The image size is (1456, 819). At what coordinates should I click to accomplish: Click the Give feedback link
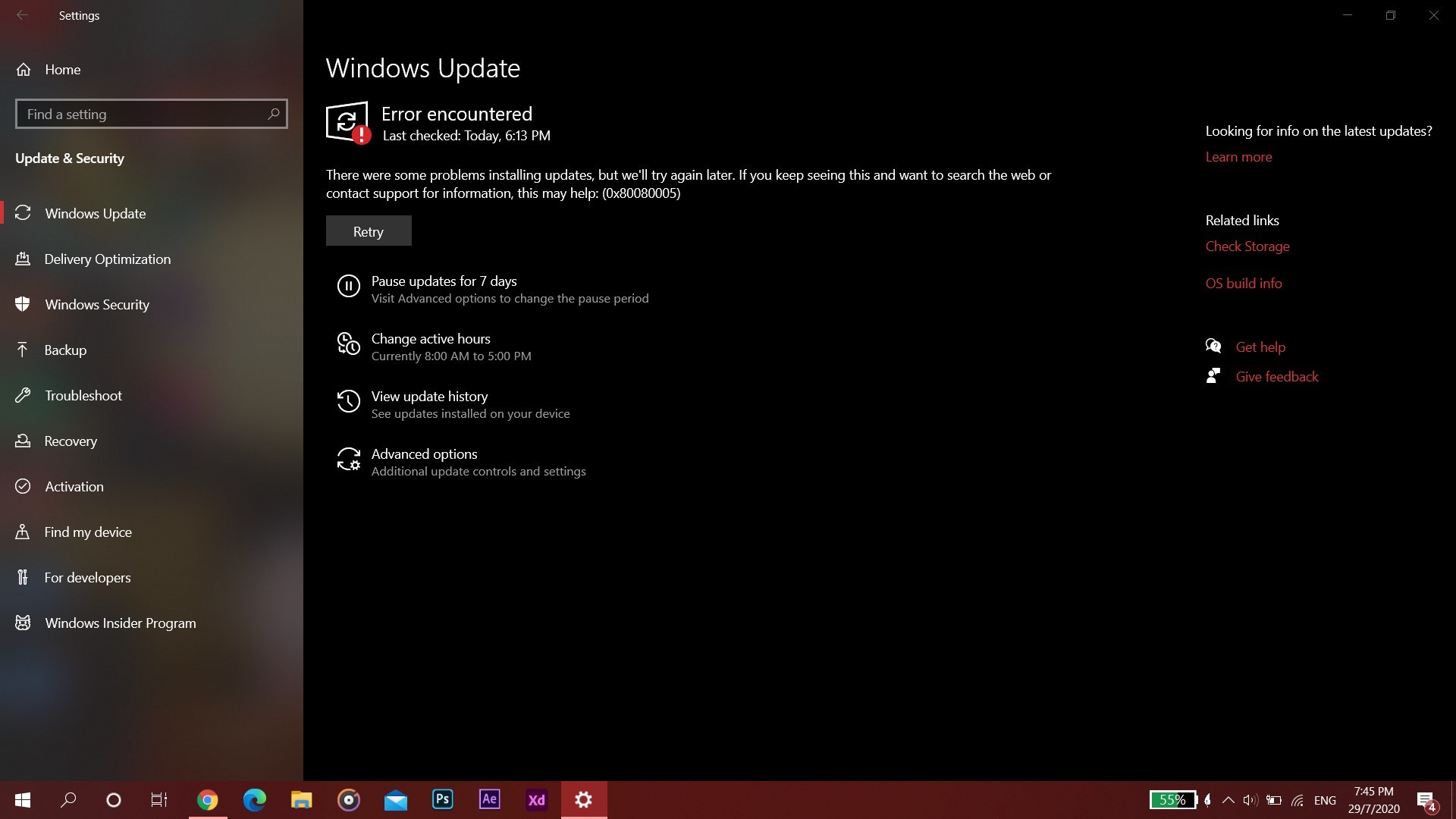point(1277,376)
